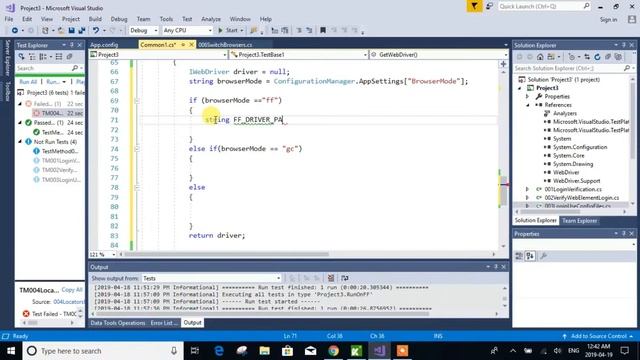Click the Test Explorer Group By icon

42,57
